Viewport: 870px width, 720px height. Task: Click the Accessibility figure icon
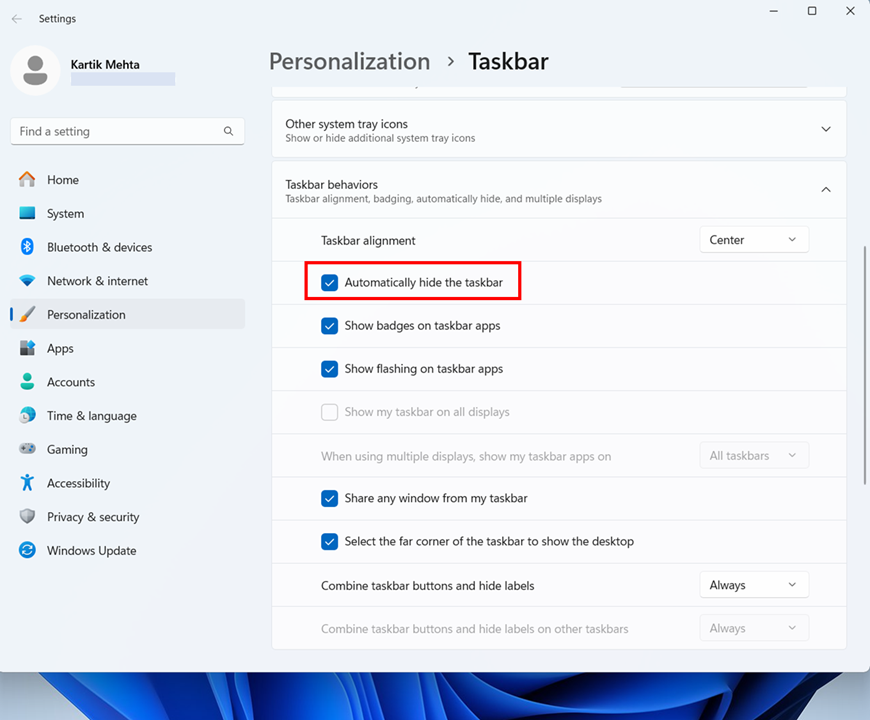(27, 483)
